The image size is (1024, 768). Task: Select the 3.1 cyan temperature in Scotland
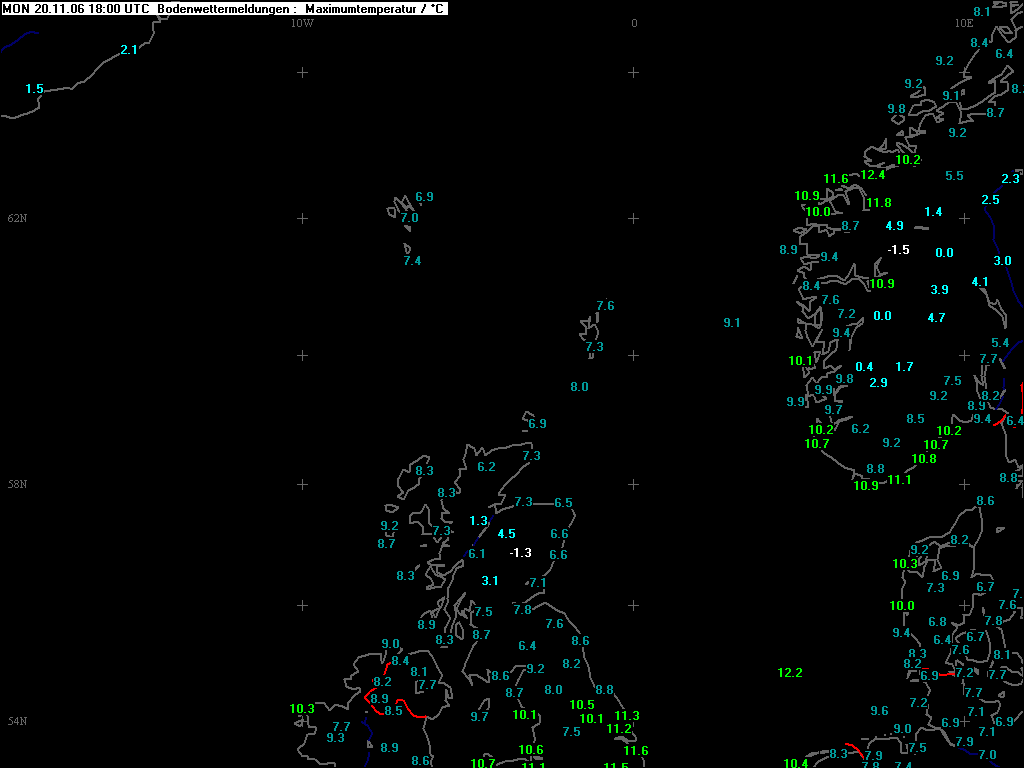(x=490, y=581)
